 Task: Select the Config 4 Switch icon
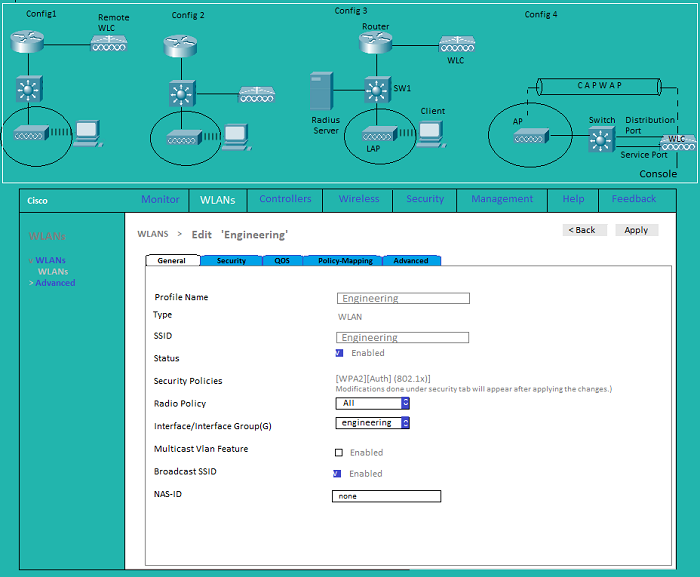(602, 139)
